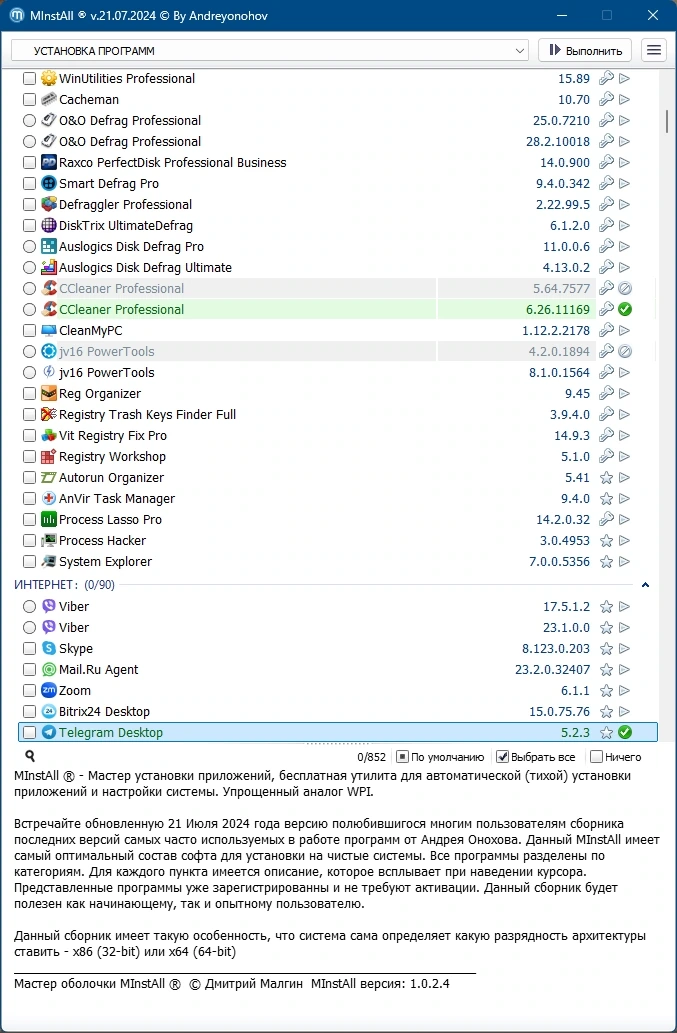Click version 14.2.0.32 of Process Lasso
The height and width of the screenshot is (1033, 677).
click(563, 519)
